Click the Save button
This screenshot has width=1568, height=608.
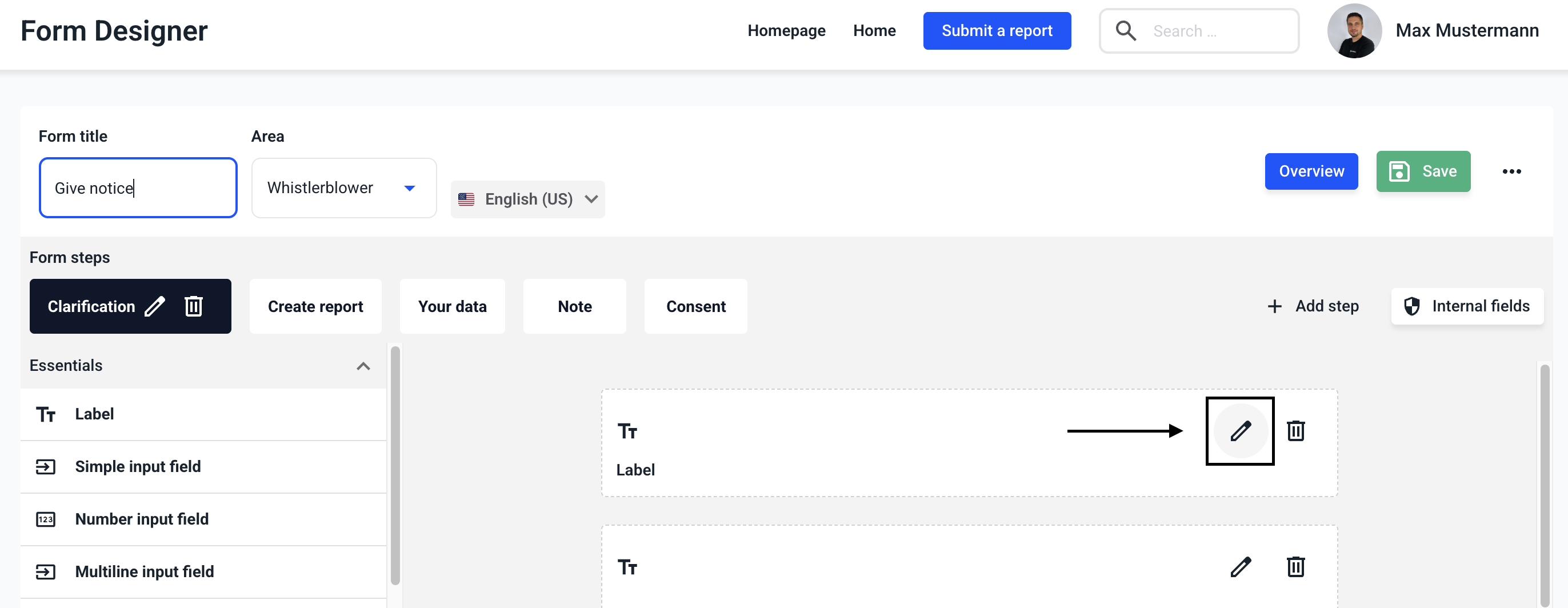1422,171
